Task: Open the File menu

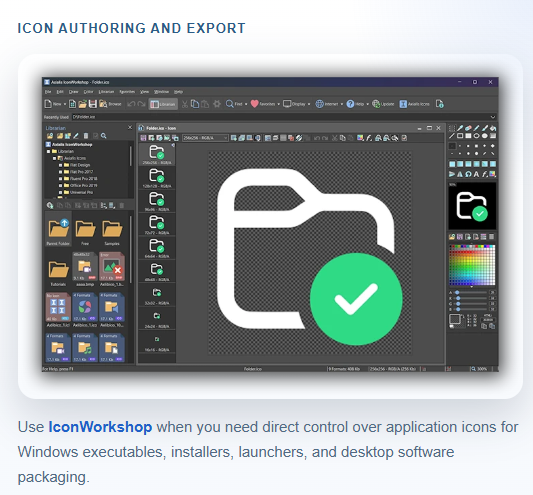Action: (x=48, y=92)
